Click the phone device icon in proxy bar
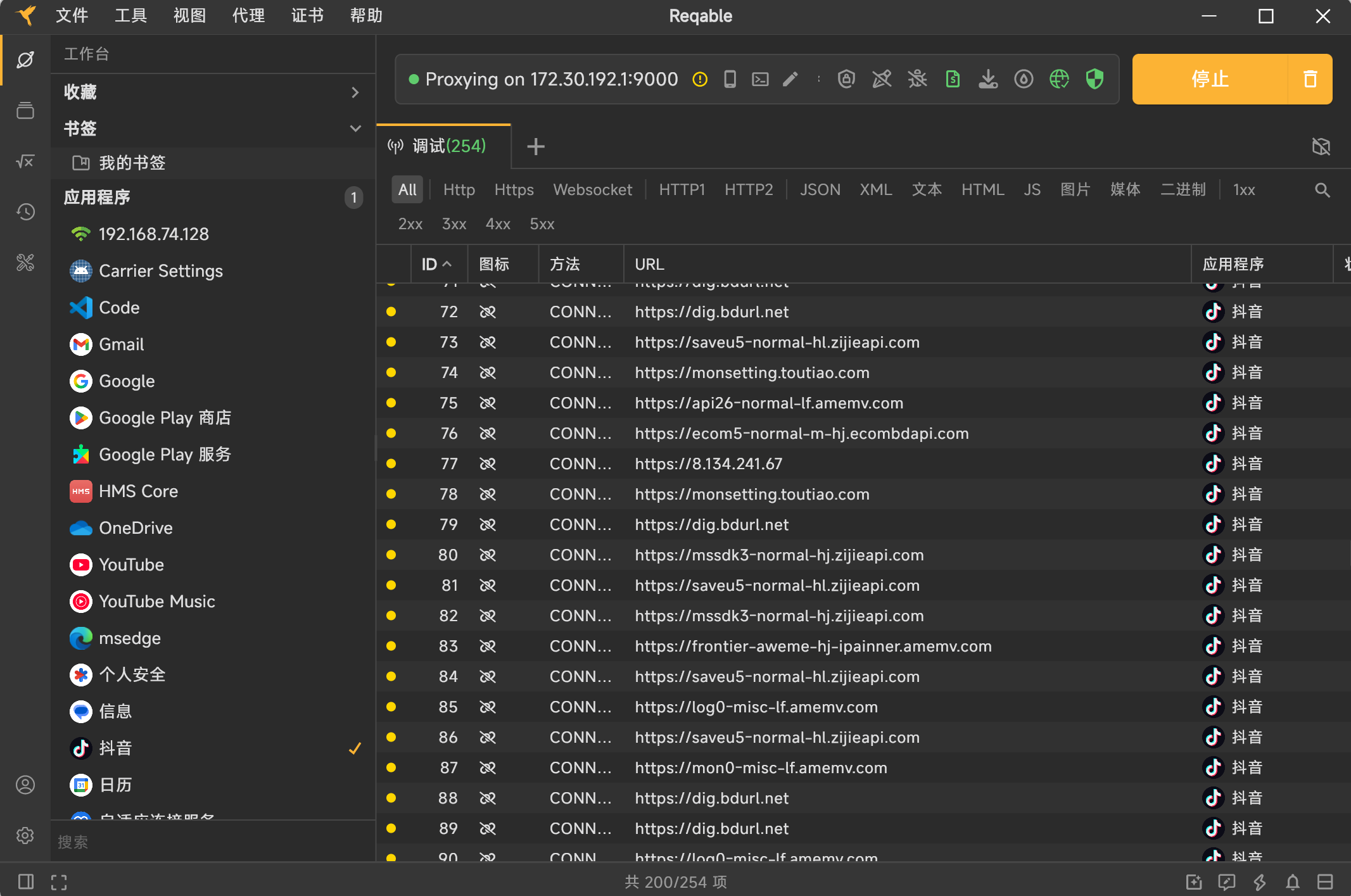Screen dimensions: 1351x896 (730, 79)
